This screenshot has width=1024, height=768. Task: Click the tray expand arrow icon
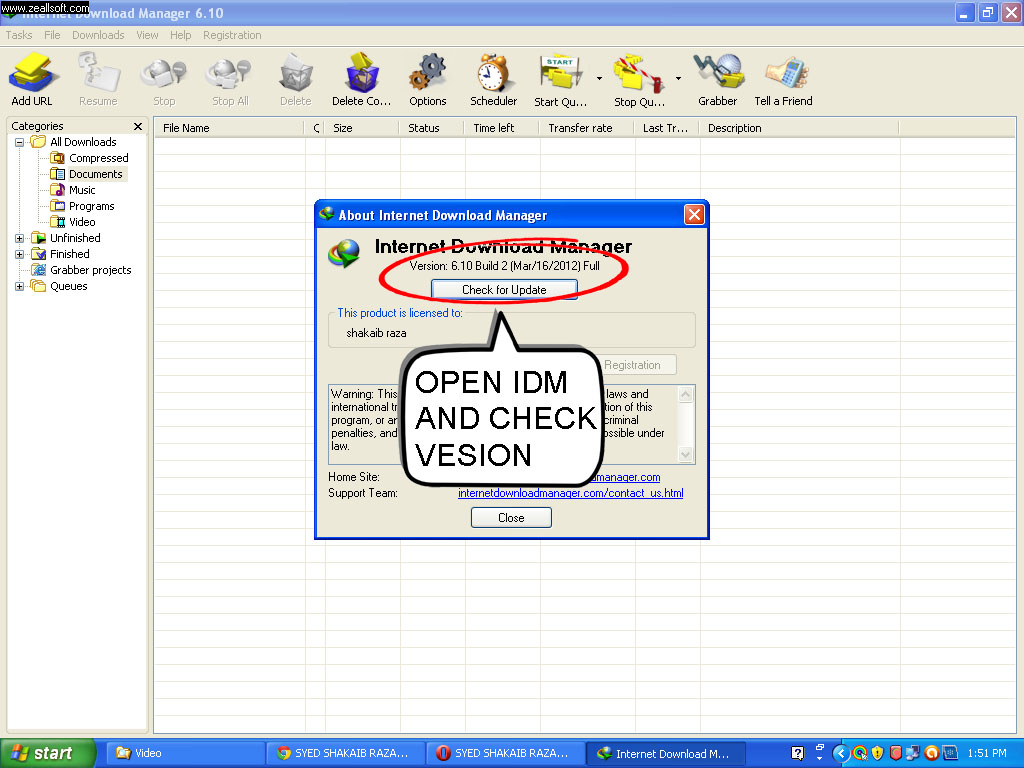(x=840, y=753)
